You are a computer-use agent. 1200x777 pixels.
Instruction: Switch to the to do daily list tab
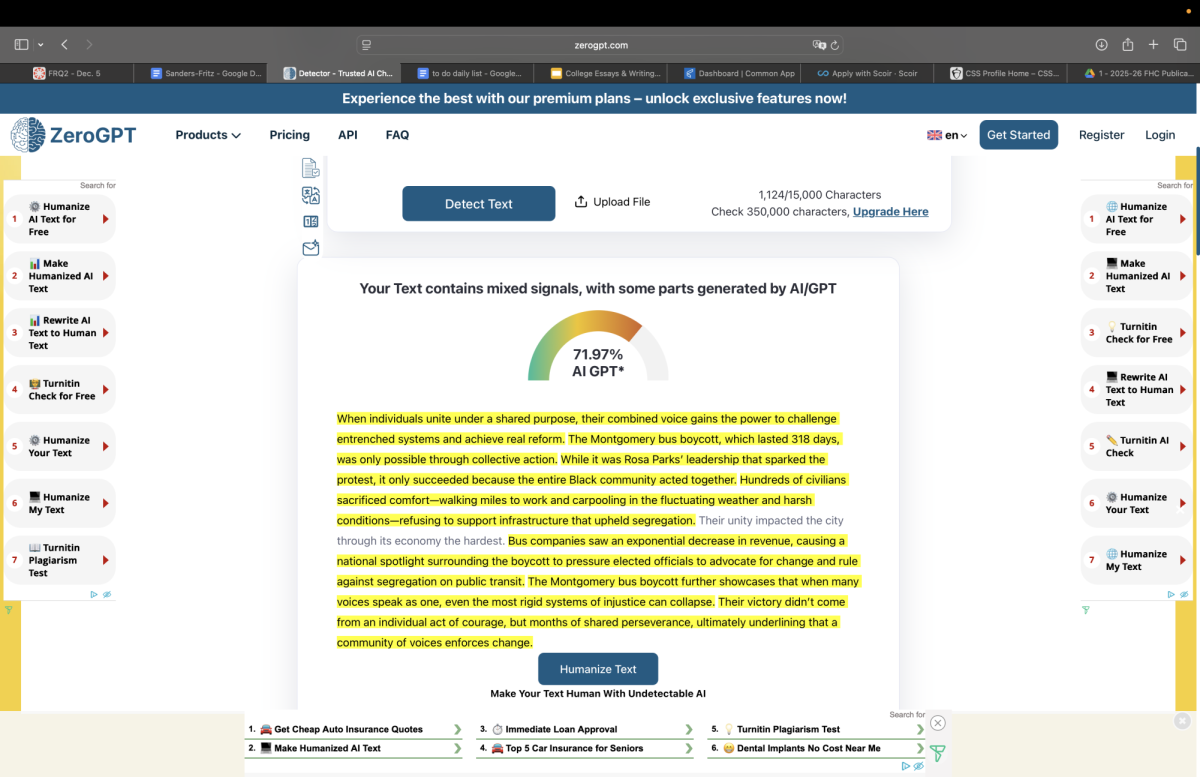(x=466, y=73)
